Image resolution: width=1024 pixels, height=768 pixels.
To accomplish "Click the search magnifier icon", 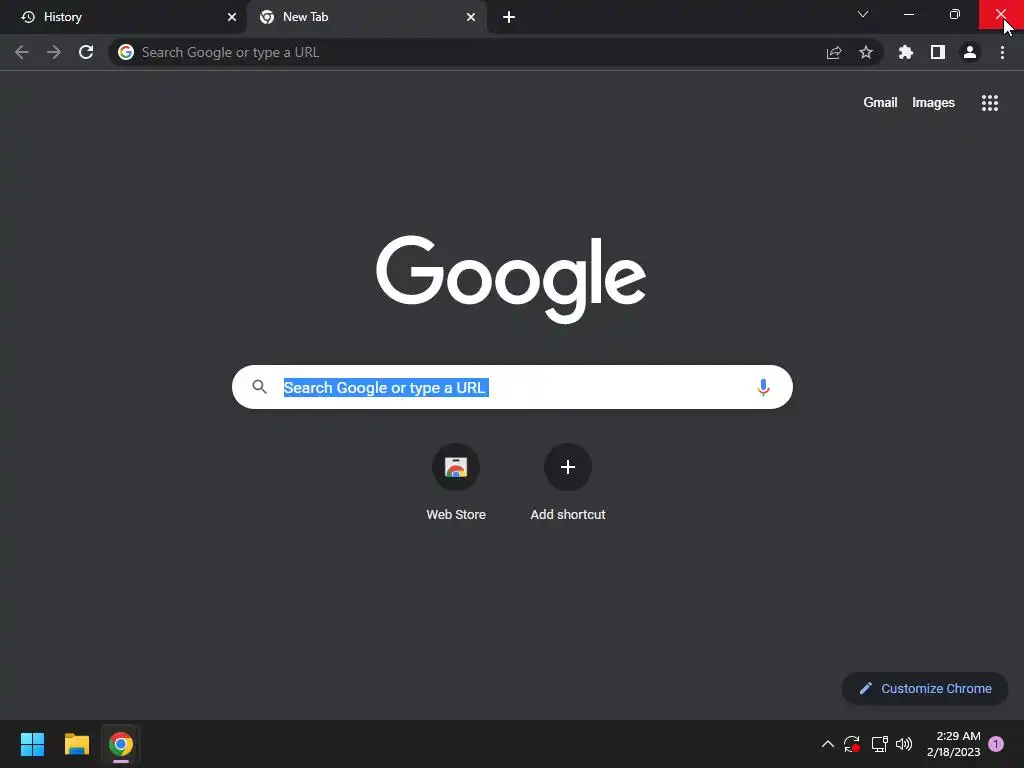I will 259,387.
